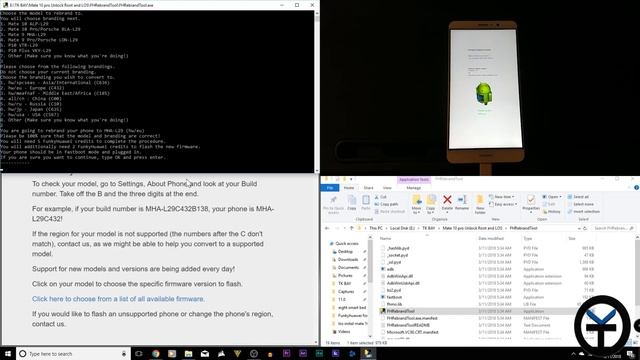Switch to the Share ribbon tab

[x=368, y=188]
